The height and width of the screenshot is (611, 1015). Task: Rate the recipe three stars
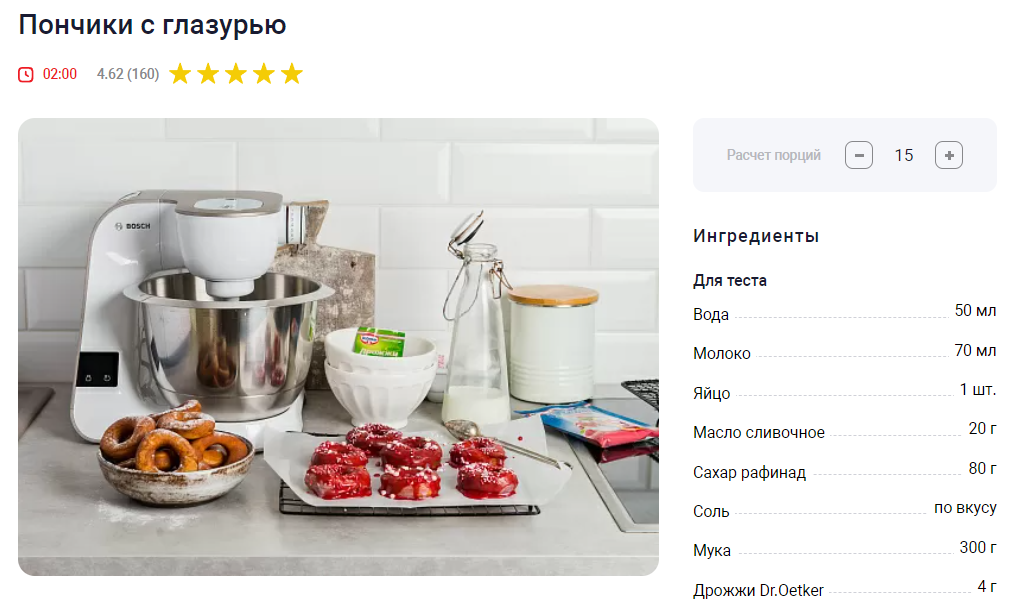[236, 74]
